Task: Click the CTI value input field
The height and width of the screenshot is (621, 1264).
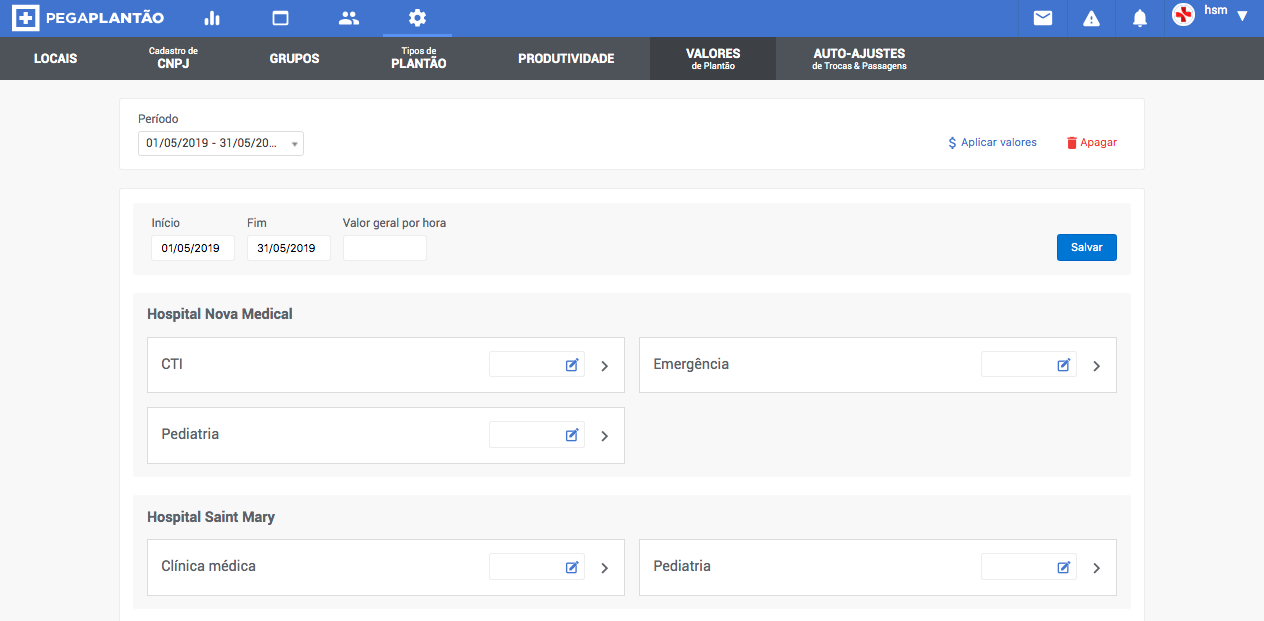Action: [537, 364]
